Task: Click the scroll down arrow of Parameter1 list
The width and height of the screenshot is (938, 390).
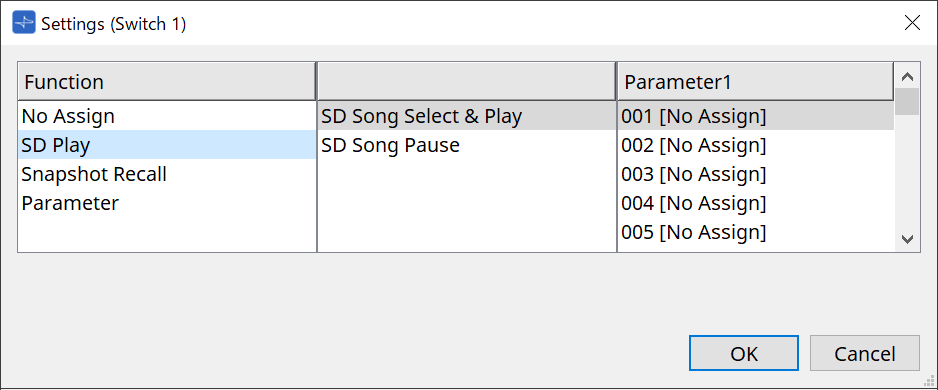Action: [x=907, y=239]
